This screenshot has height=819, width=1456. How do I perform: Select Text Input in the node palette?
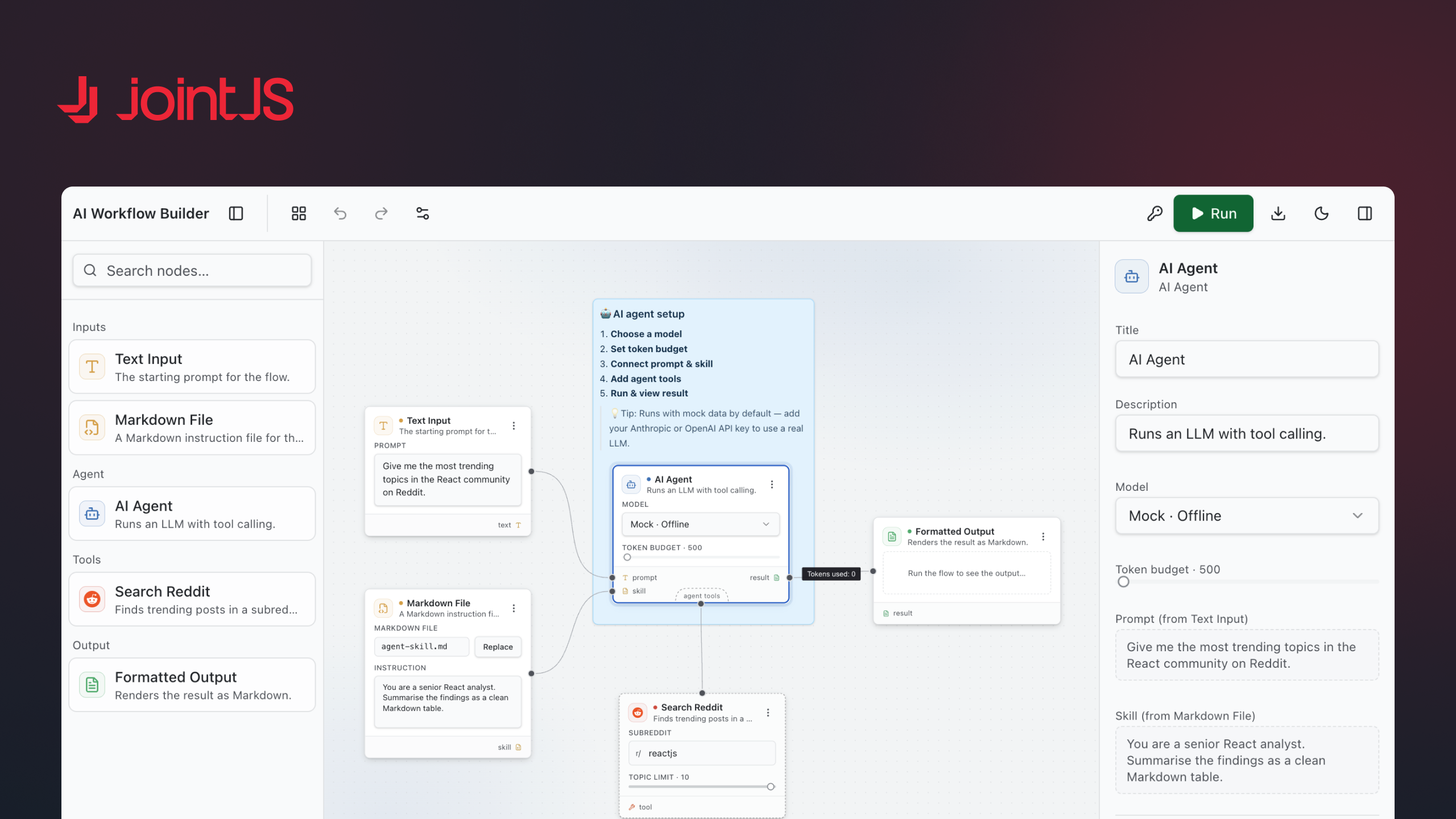(192, 367)
